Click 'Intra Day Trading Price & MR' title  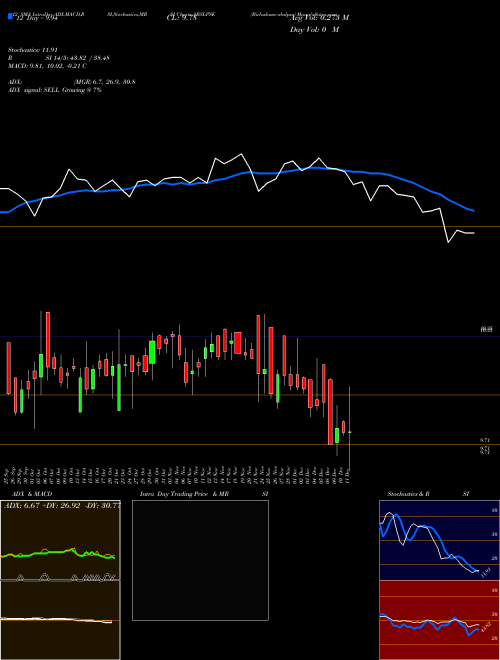click(x=184, y=494)
